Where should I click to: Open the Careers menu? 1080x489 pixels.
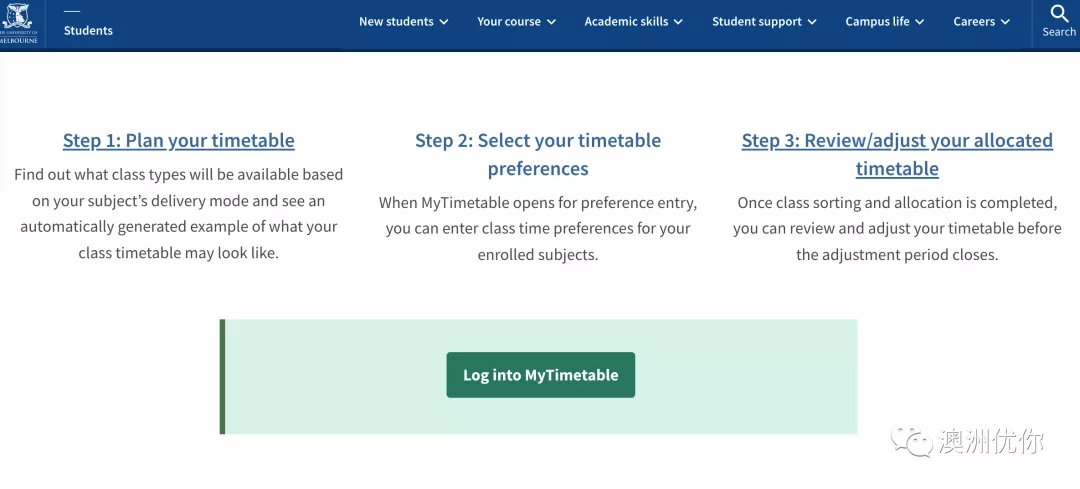[982, 22]
